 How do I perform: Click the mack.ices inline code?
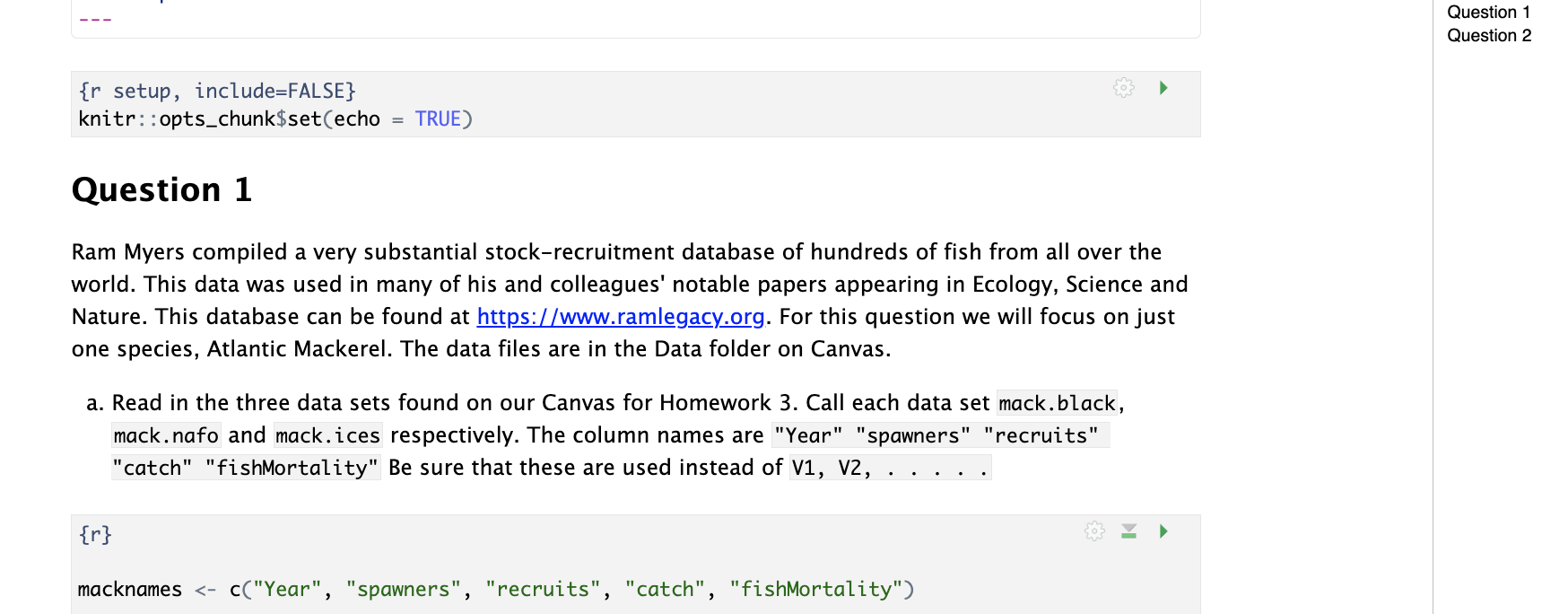pos(327,436)
